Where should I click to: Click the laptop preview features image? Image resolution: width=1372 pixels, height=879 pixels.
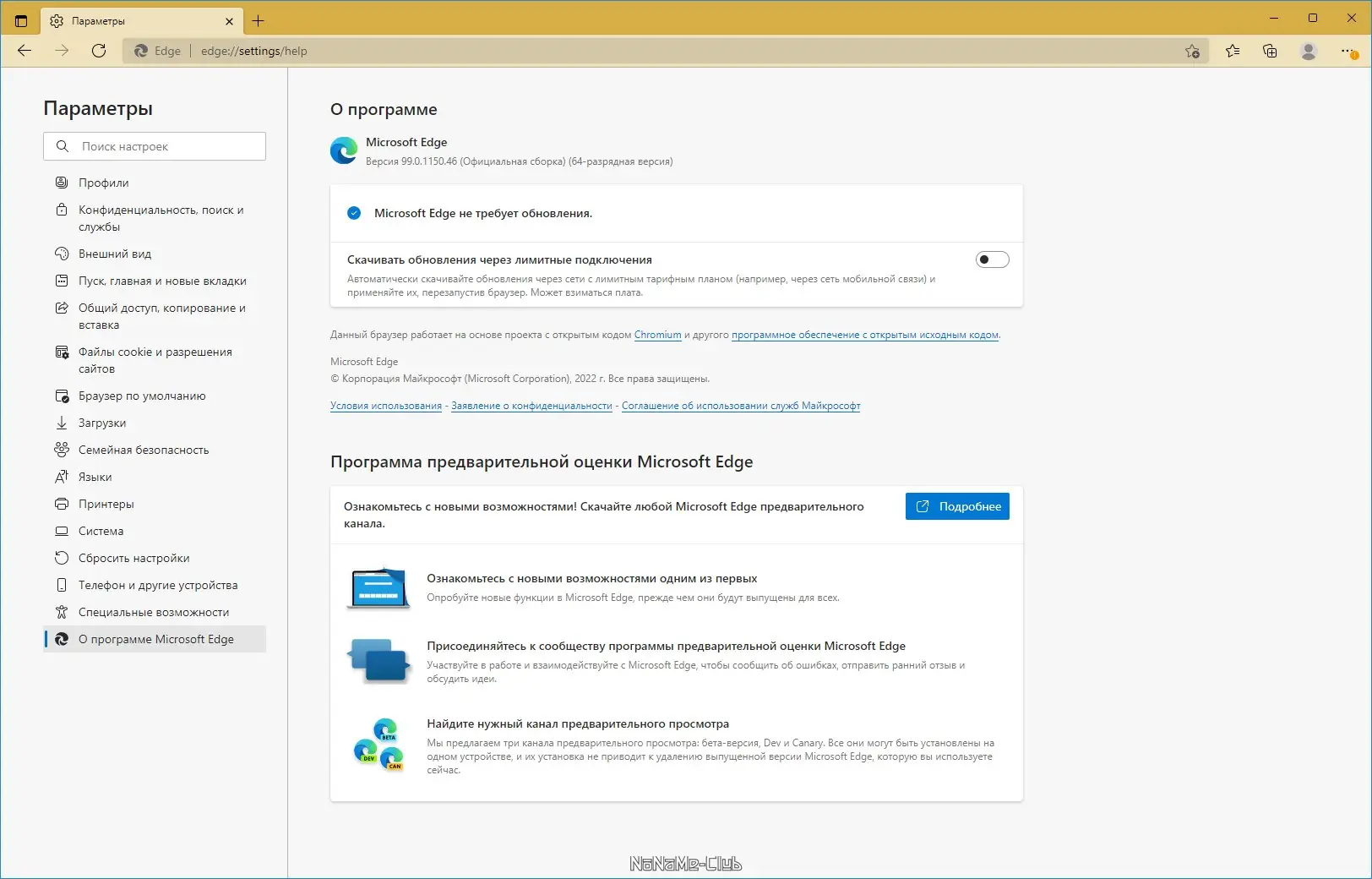[x=378, y=587]
